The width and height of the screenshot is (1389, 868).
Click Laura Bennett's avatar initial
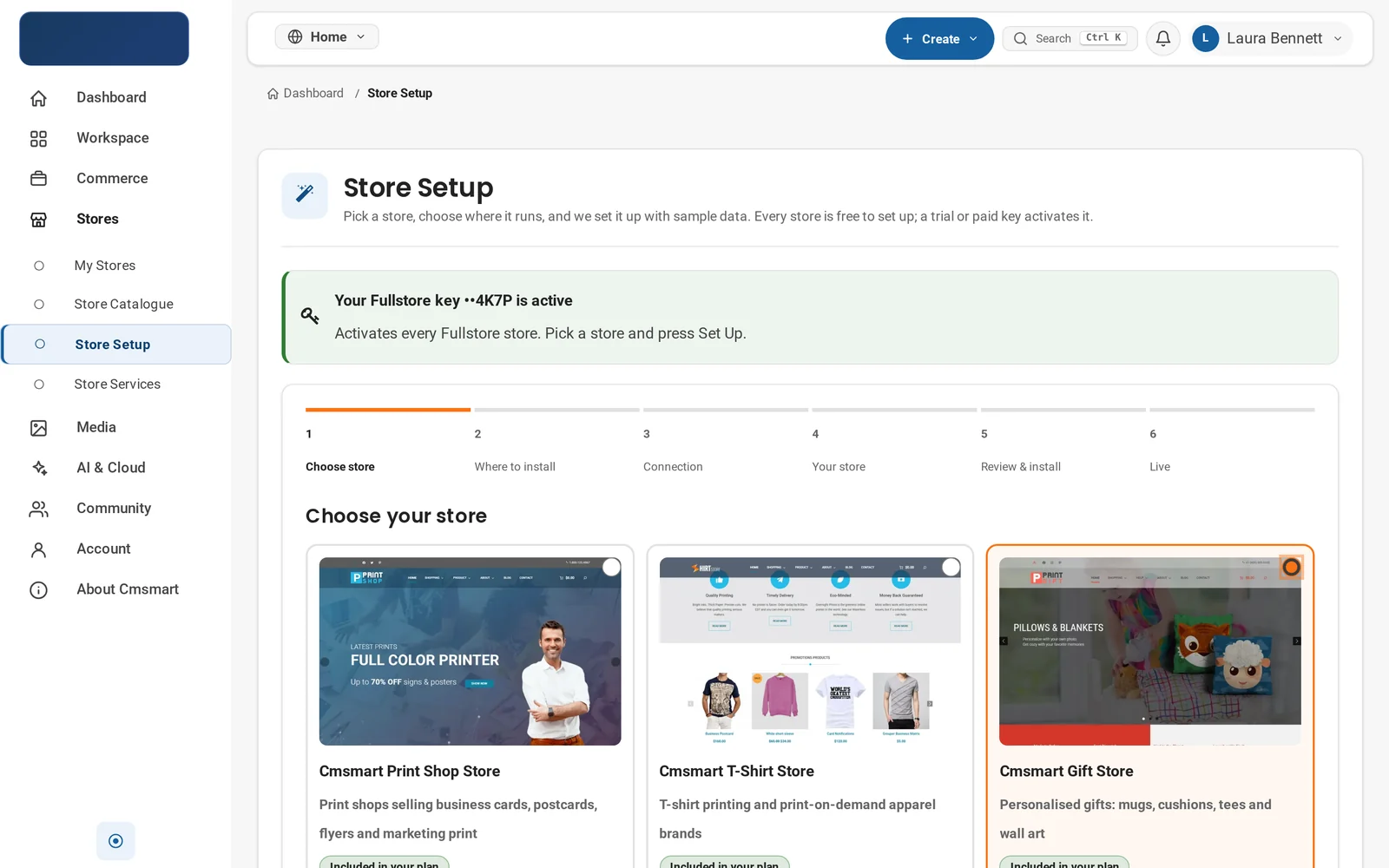tap(1205, 38)
